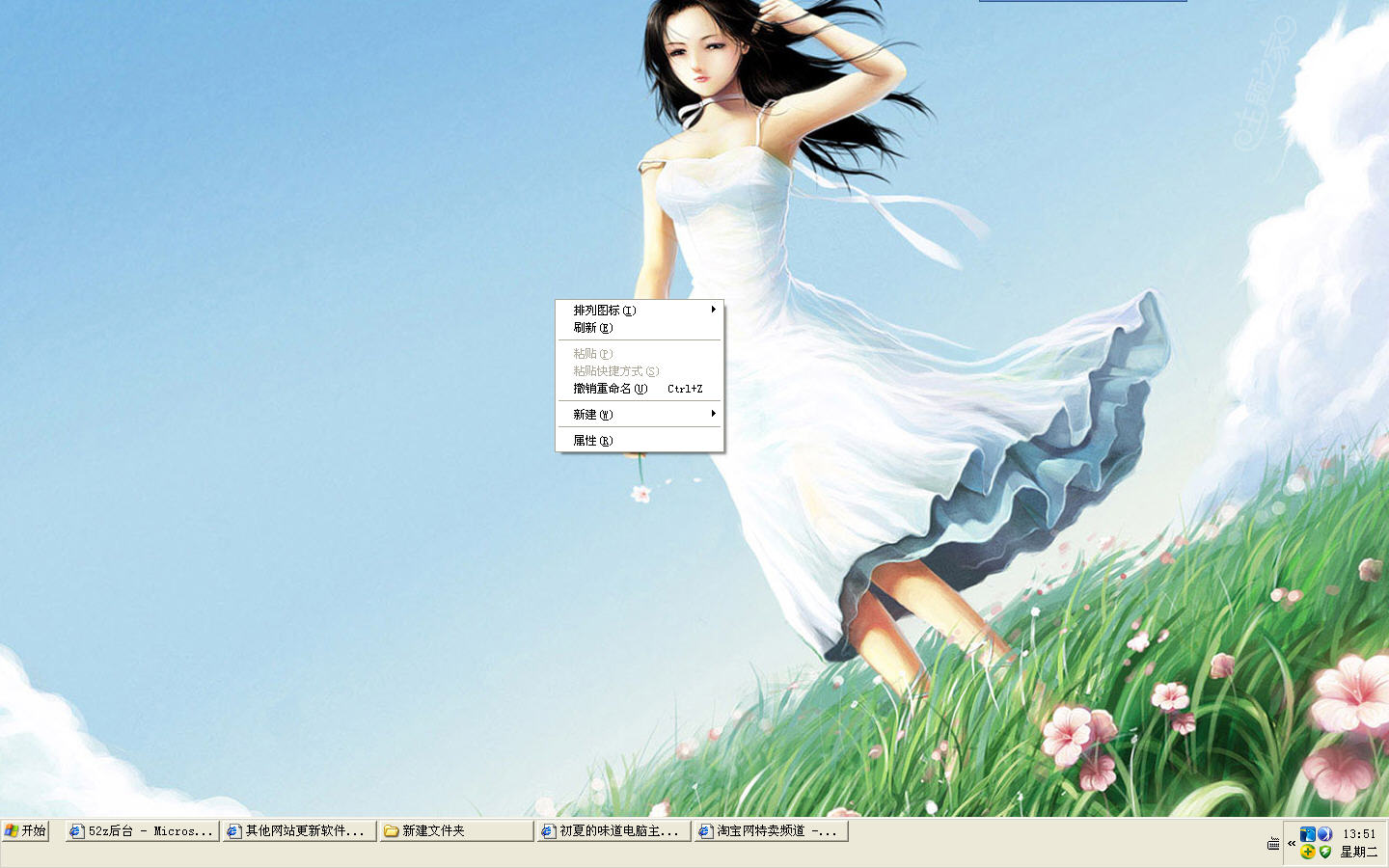Select 撤销重命名 Ctrl+Z menu entry
1389x868 pixels.
click(640, 388)
